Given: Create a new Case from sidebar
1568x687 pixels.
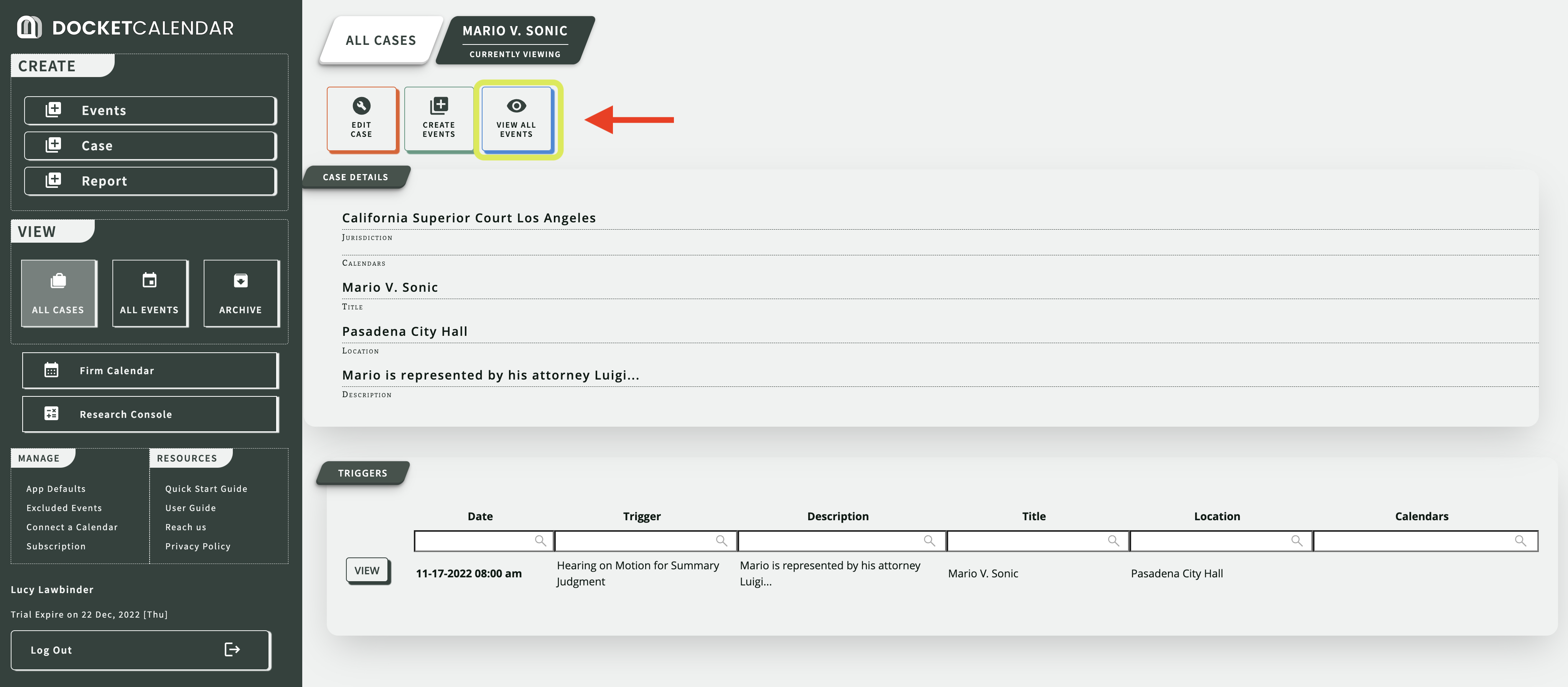Looking at the screenshot, I should click(150, 146).
